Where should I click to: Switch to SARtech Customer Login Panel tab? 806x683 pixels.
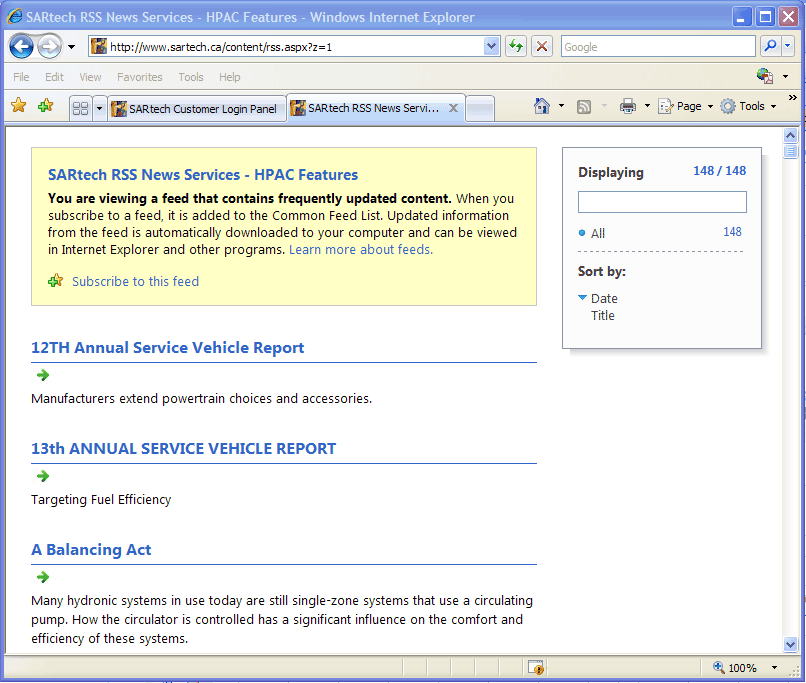[197, 109]
